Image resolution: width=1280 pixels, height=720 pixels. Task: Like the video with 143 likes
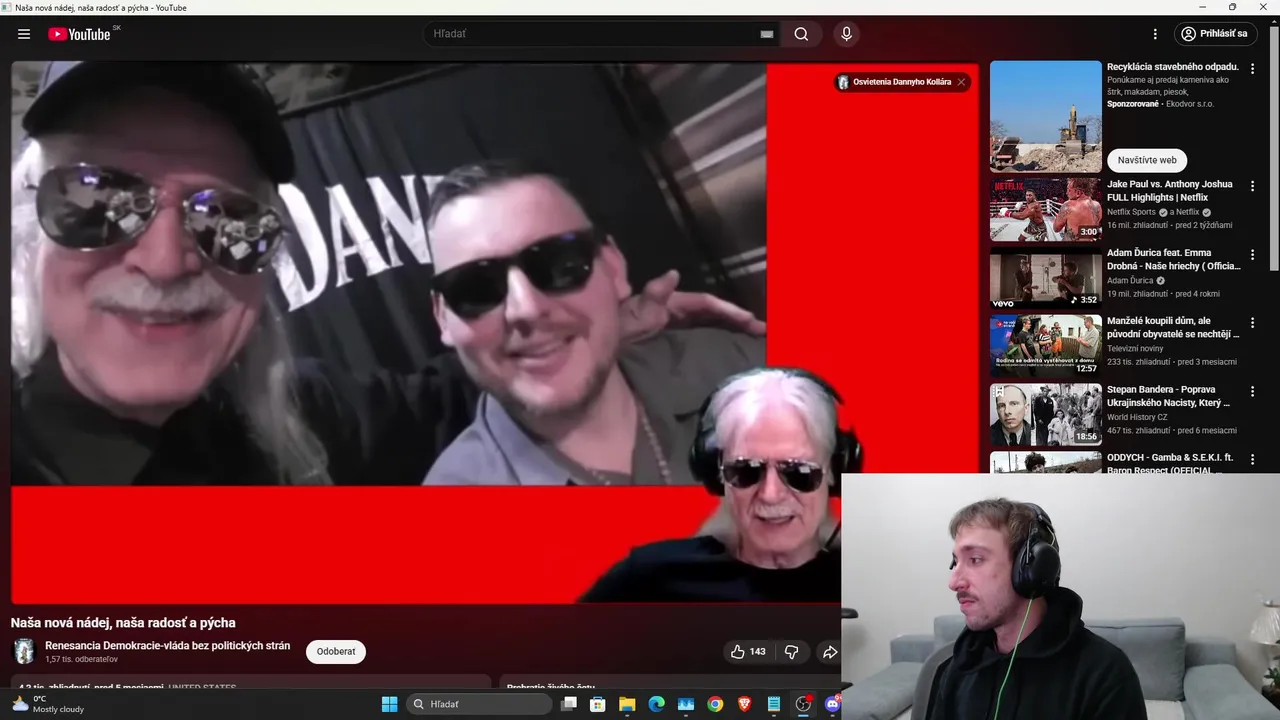tap(747, 652)
